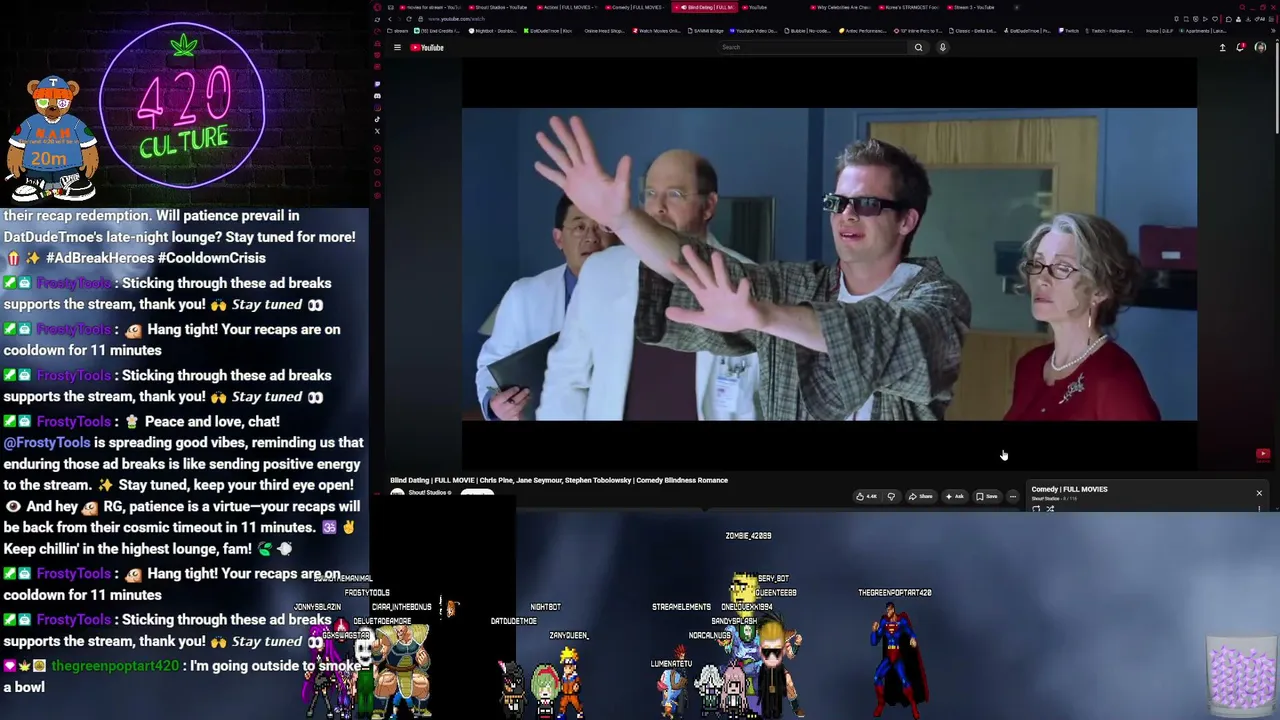Image resolution: width=1280 pixels, height=720 pixels.
Task: Toggle shuffle for the Comedy playlist
Action: [x=1050, y=509]
